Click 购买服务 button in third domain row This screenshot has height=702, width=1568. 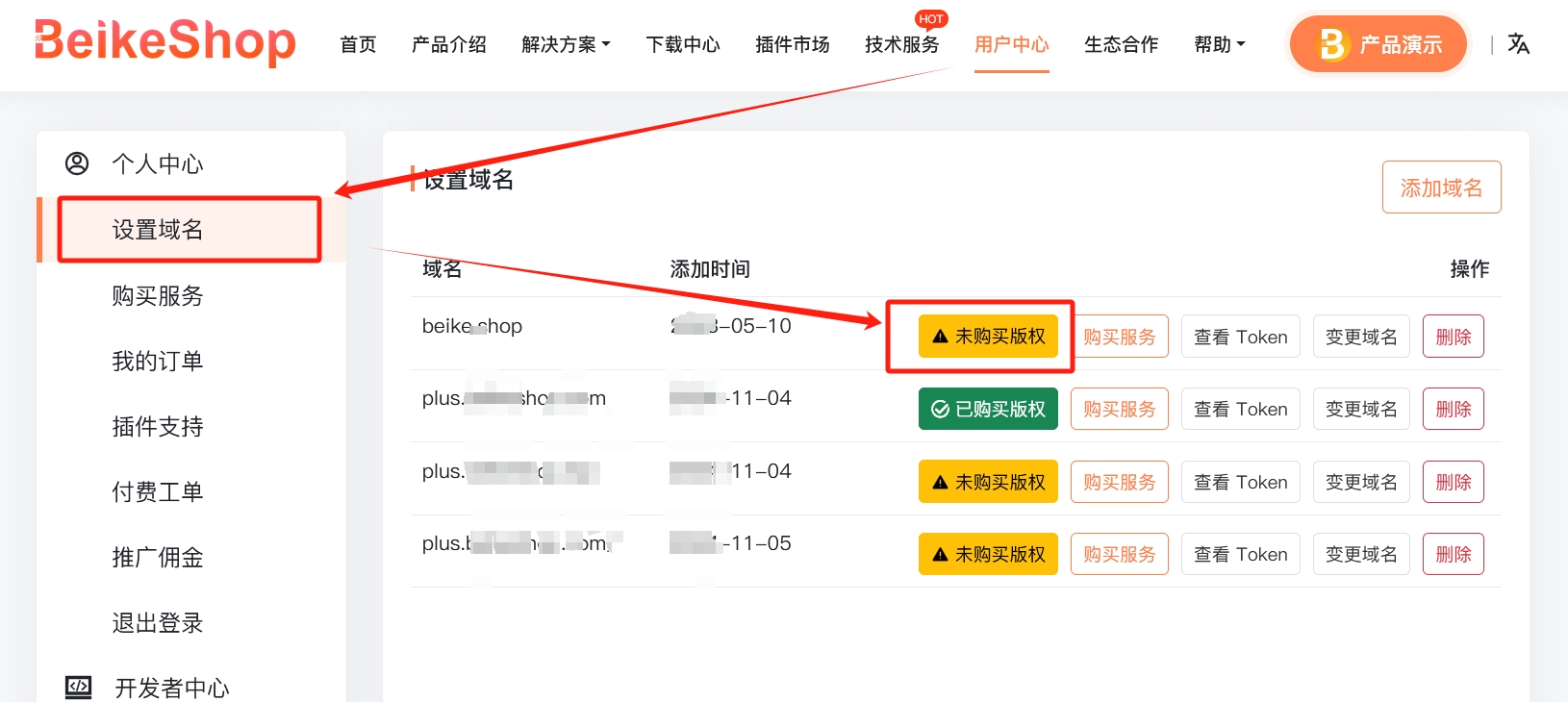pyautogui.click(x=1119, y=482)
